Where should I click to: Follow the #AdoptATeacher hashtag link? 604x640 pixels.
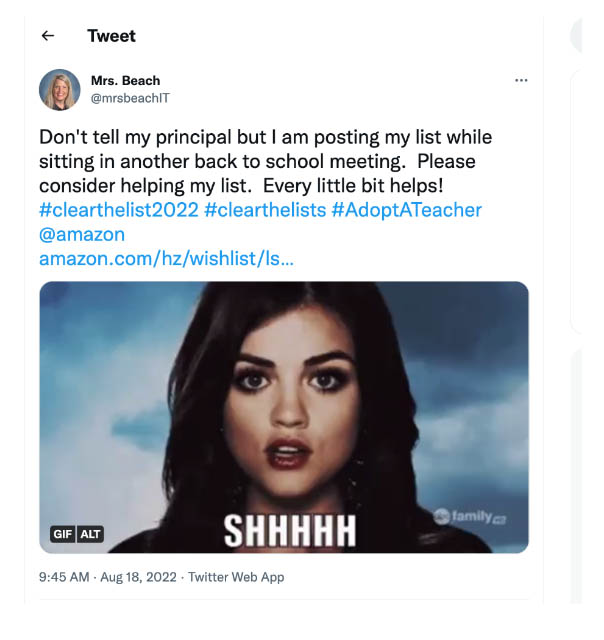point(407,210)
